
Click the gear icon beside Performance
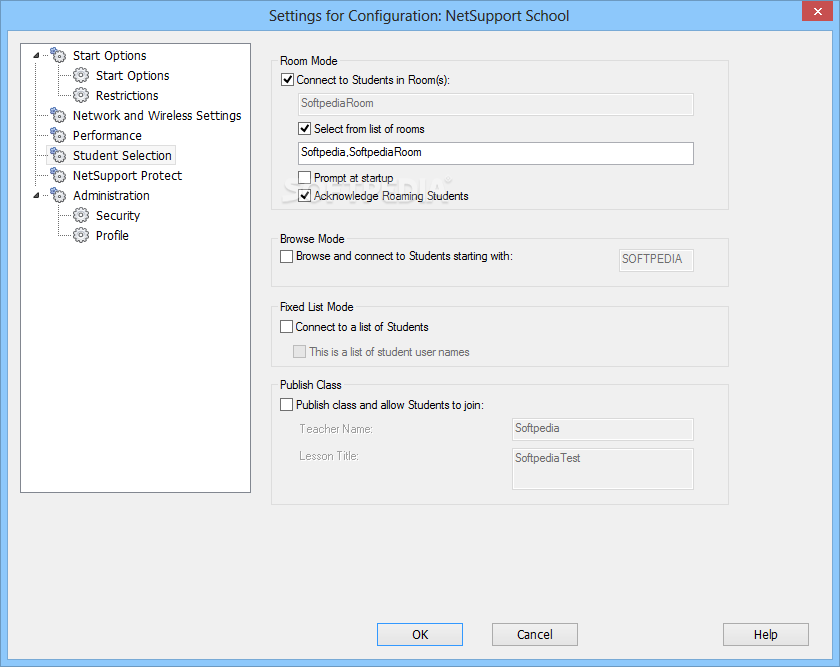pos(58,135)
